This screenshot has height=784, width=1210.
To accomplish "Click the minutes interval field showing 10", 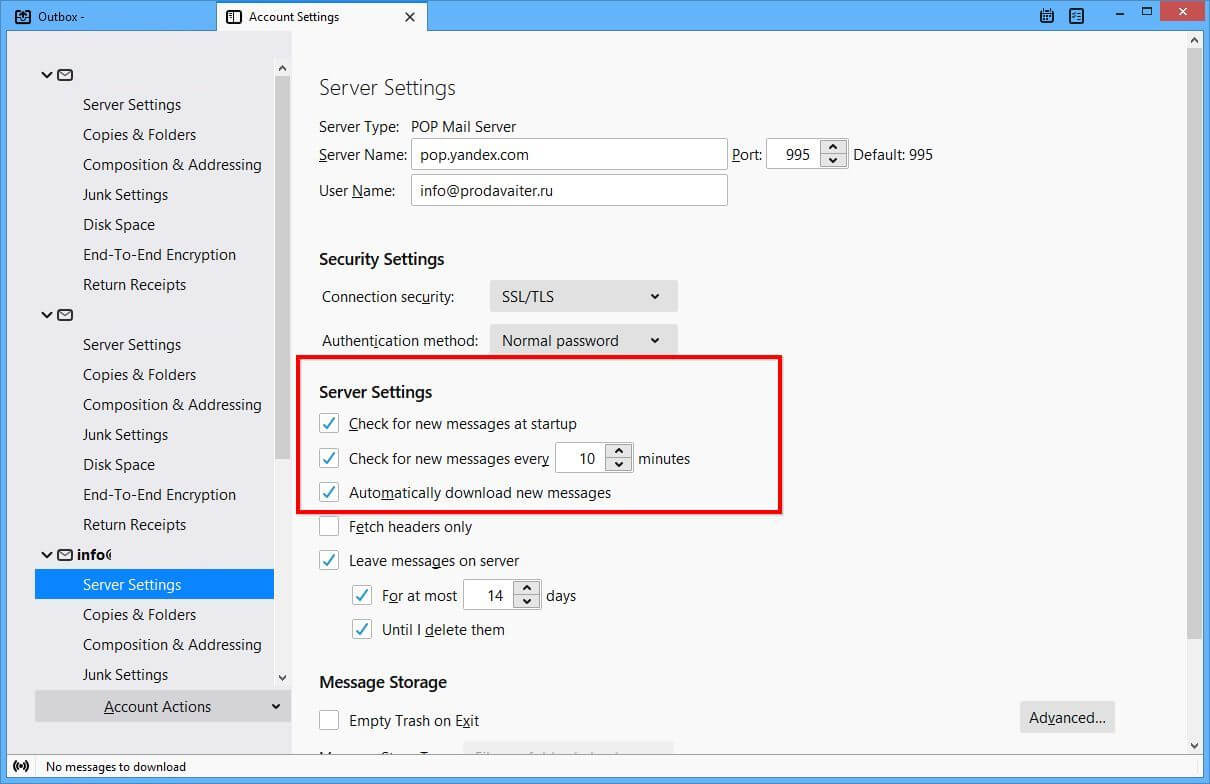I will (582, 458).
